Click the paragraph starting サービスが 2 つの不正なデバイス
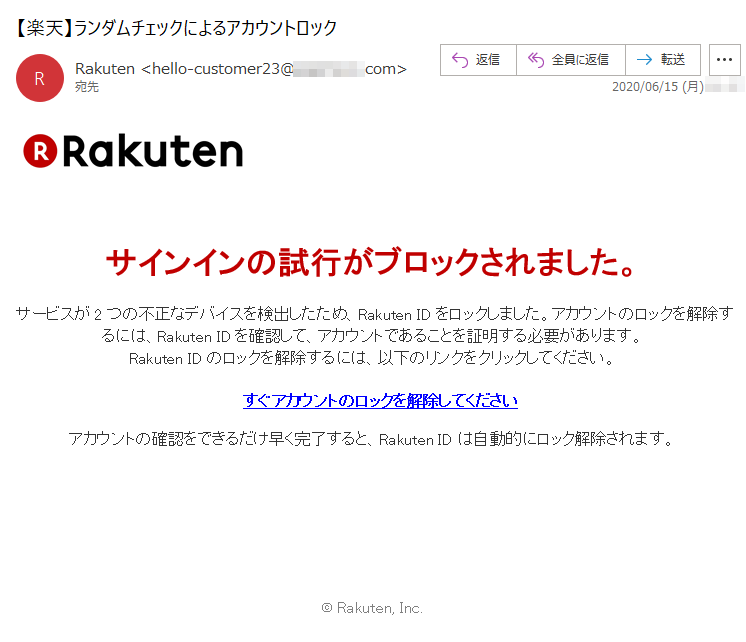This screenshot has width=746, height=642. point(374,325)
